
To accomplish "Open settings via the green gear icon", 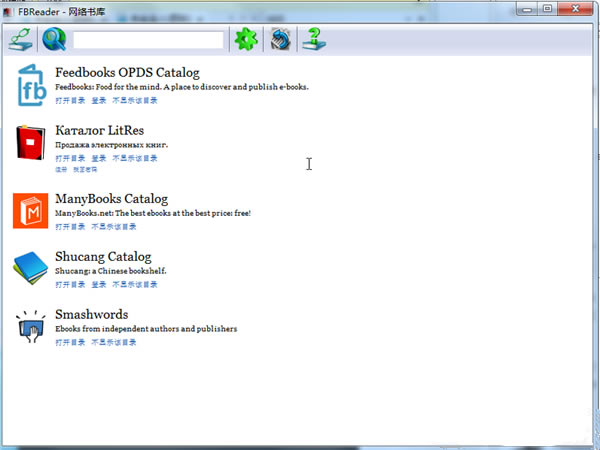I will point(246,39).
